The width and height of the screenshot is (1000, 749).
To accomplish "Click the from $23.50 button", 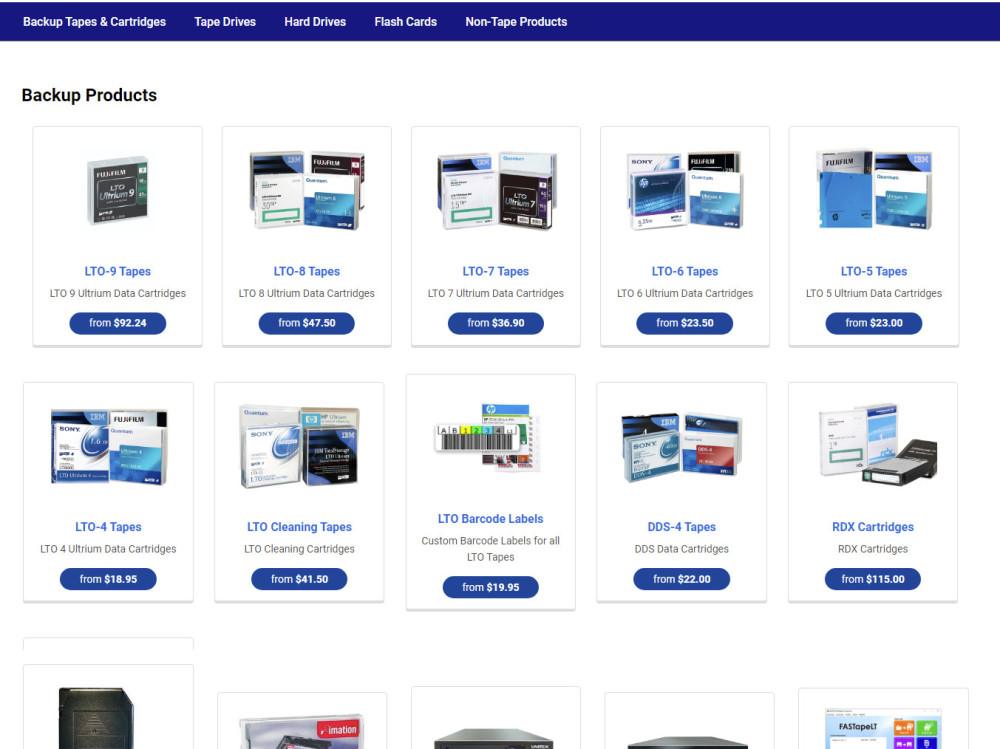I will click(x=685, y=323).
